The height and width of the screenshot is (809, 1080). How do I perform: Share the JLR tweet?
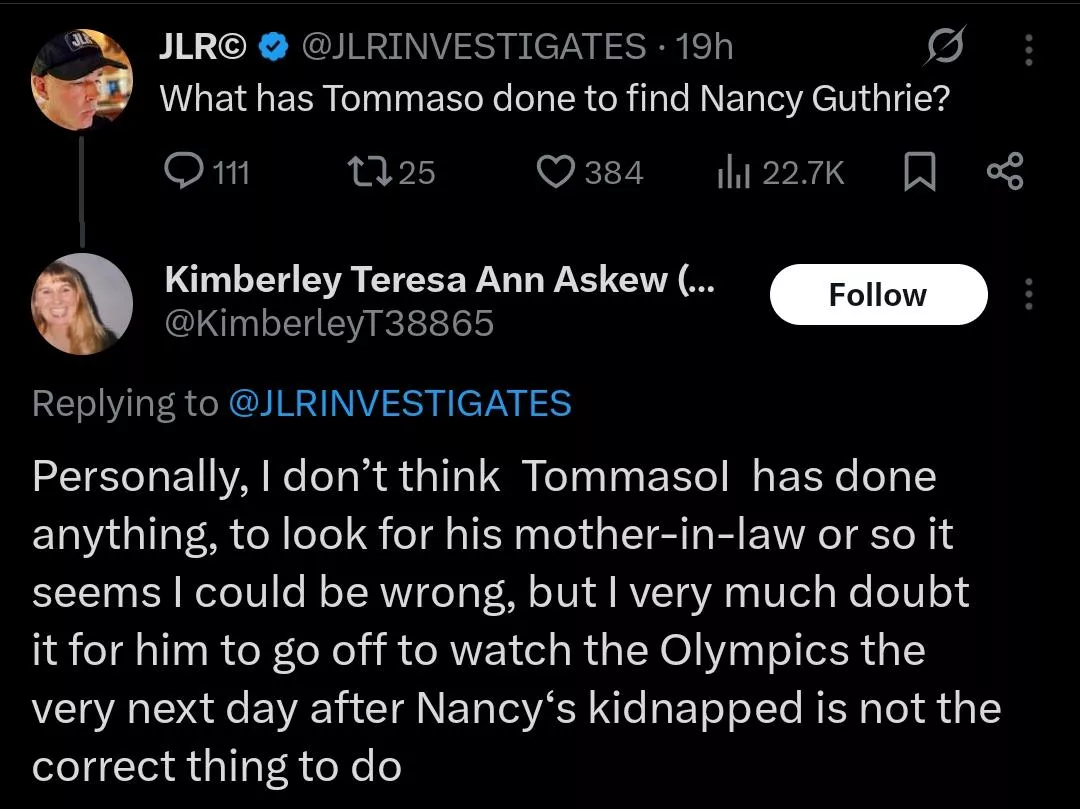tap(1005, 173)
